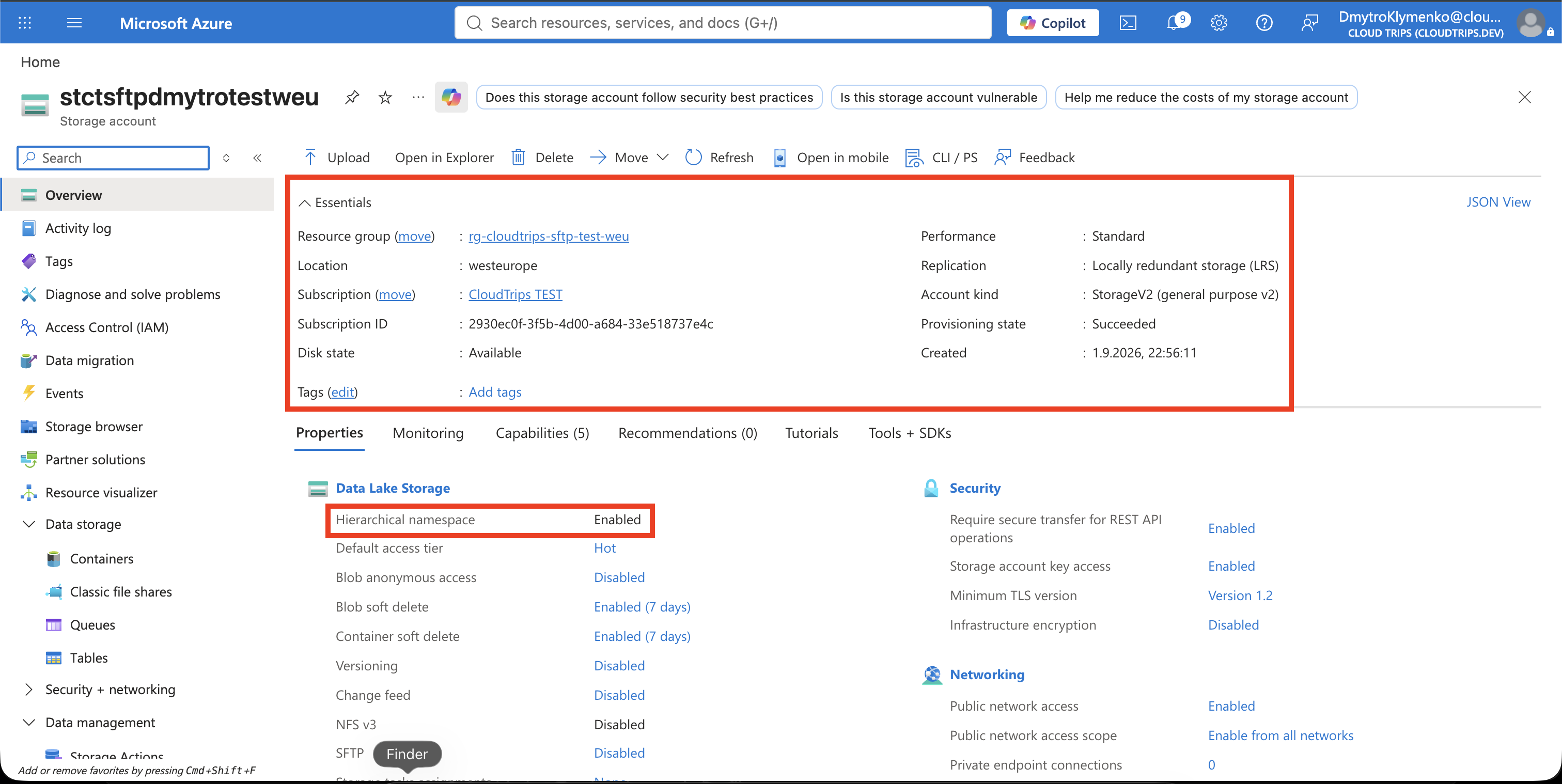Screen dimensions: 1562x784
Task: Click the Upload toolbar button
Action: [337, 158]
